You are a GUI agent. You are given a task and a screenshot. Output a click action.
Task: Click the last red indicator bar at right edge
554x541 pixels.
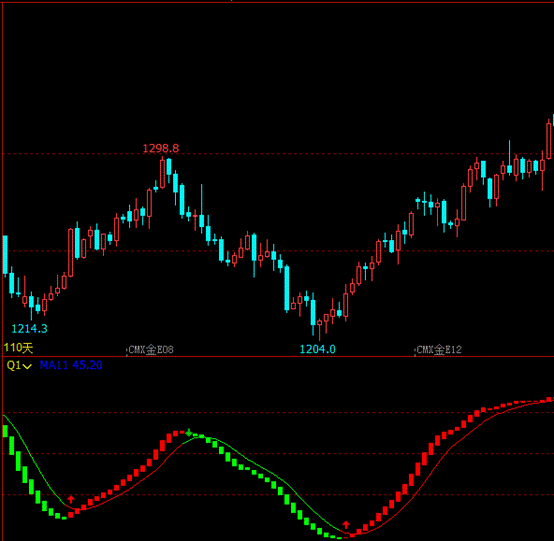(549, 400)
